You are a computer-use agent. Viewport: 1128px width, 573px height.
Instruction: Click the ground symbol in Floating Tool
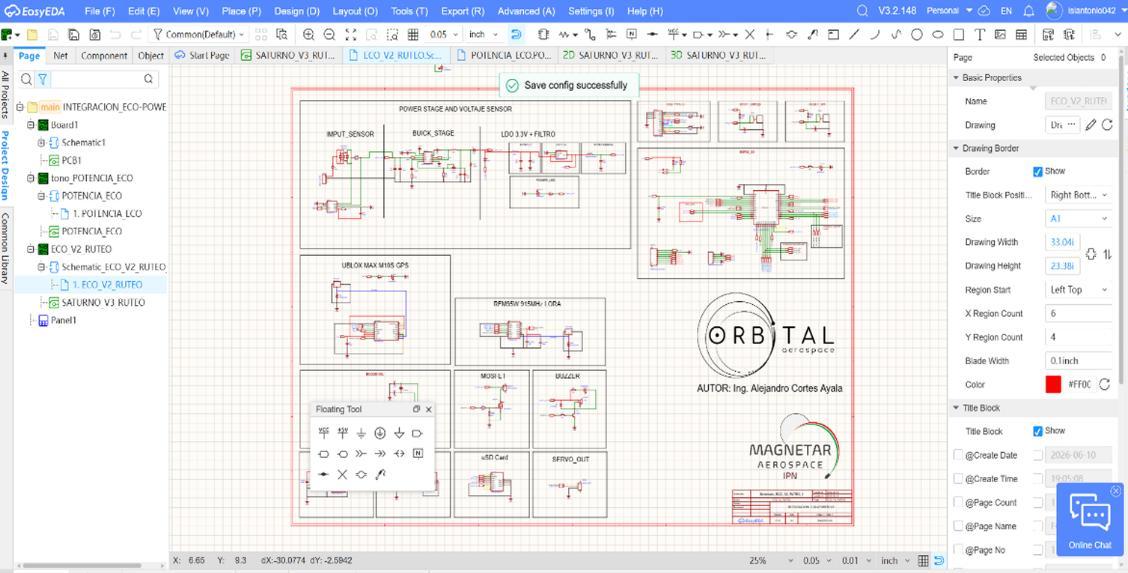pos(361,433)
